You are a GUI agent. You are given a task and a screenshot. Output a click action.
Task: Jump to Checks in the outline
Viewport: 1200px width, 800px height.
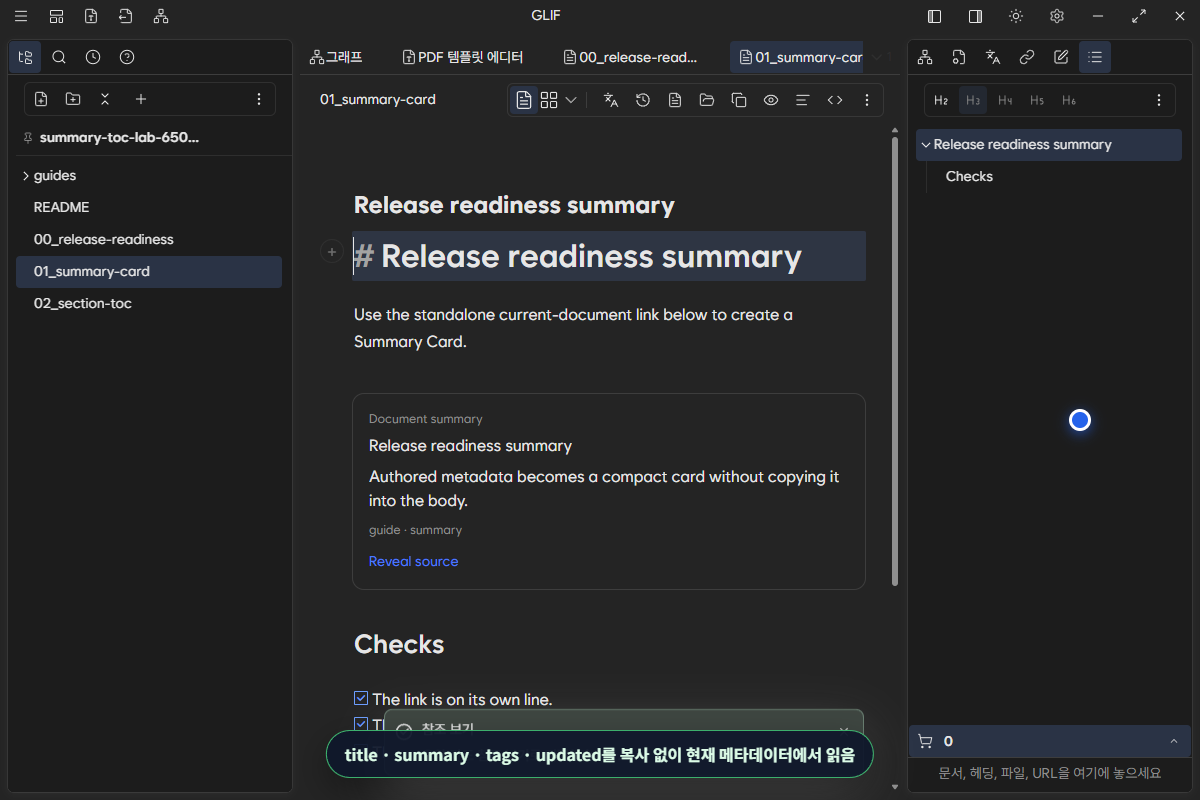pyautogui.click(x=969, y=176)
